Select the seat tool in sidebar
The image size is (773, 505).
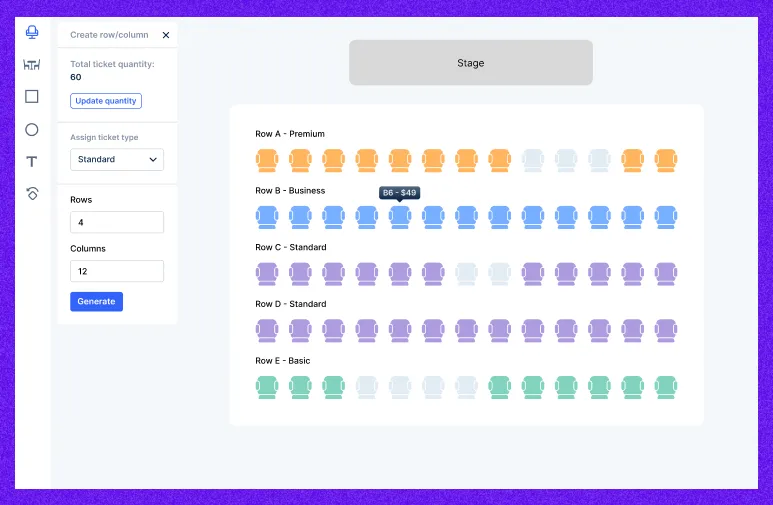coord(32,33)
